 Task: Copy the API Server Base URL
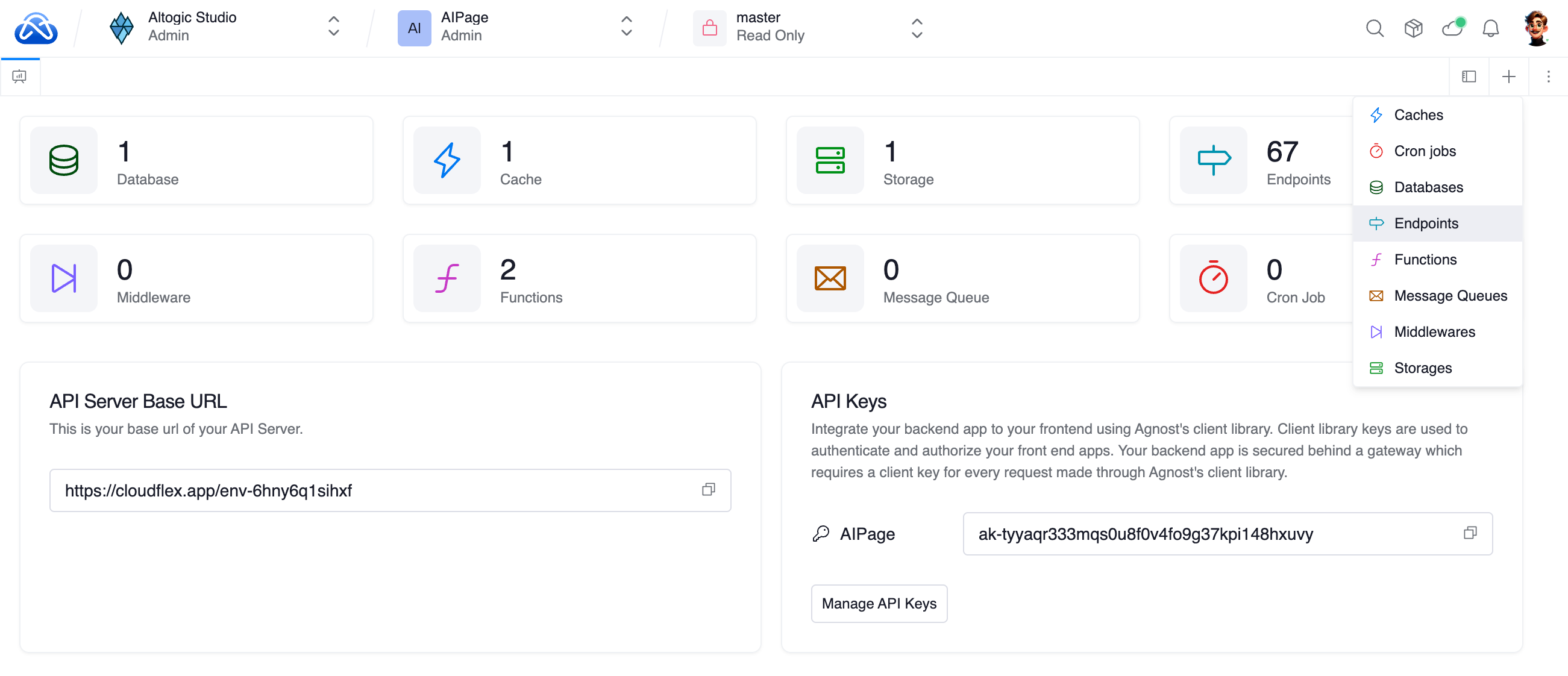(708, 490)
